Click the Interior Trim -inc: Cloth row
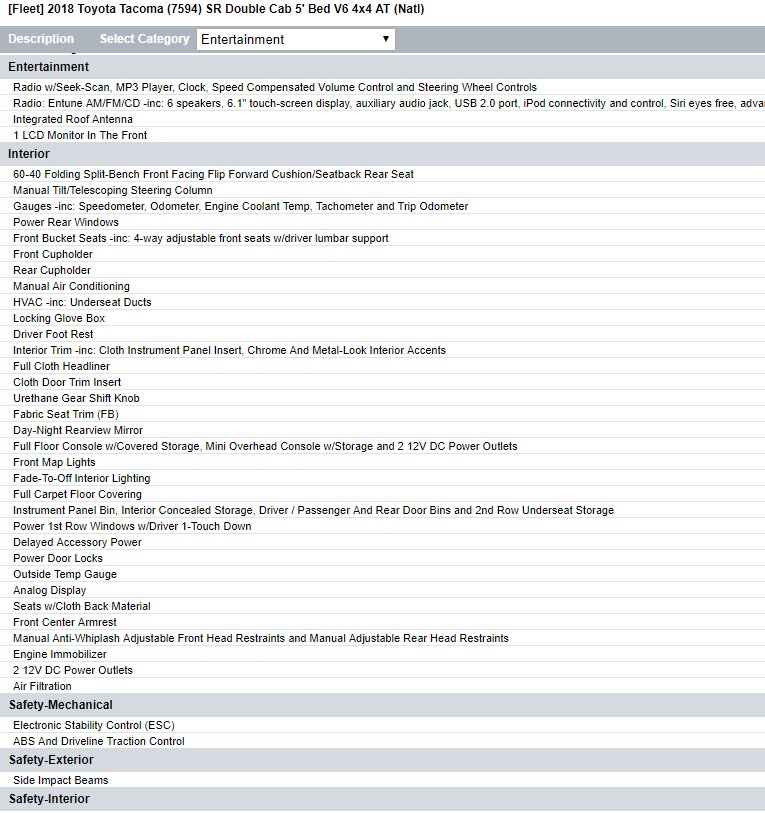This screenshot has width=765, height=813. point(382,351)
